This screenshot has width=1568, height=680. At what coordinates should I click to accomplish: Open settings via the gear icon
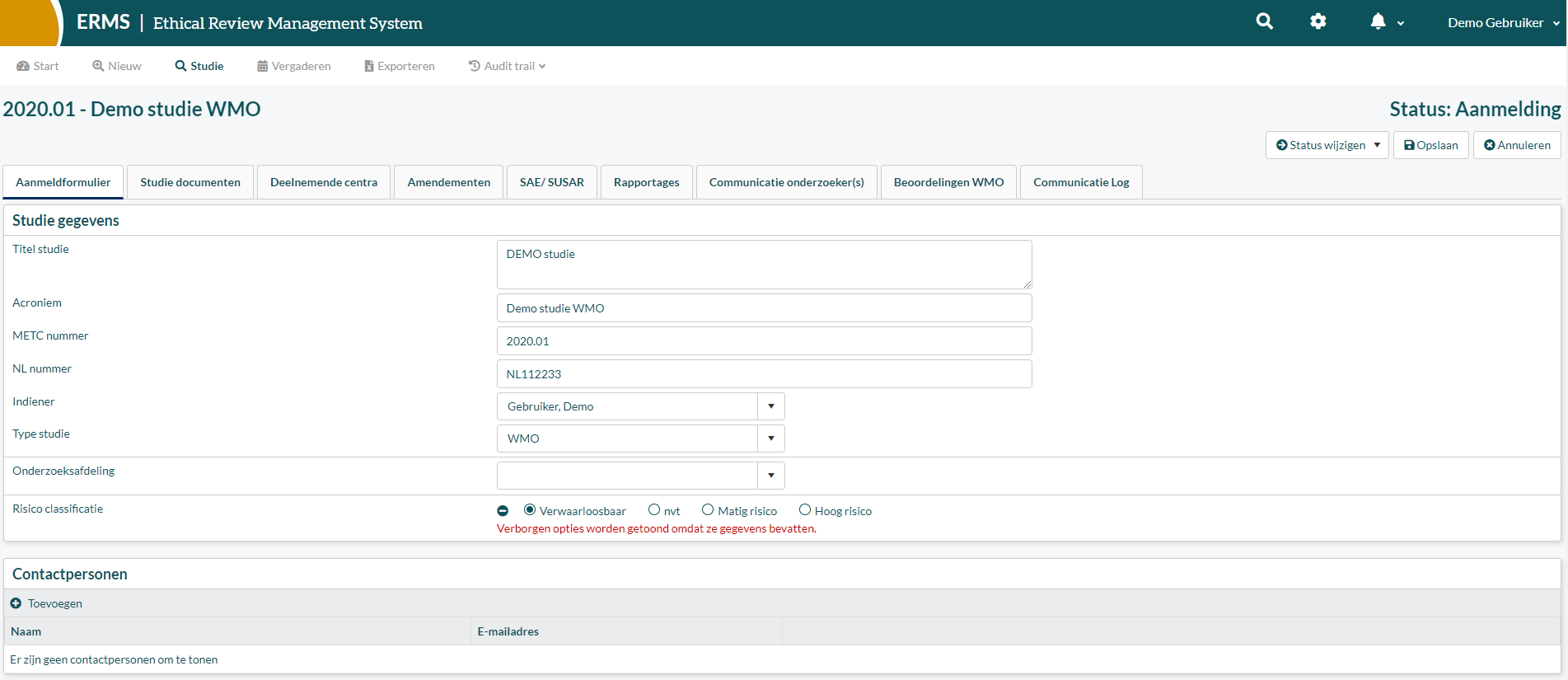1318,22
